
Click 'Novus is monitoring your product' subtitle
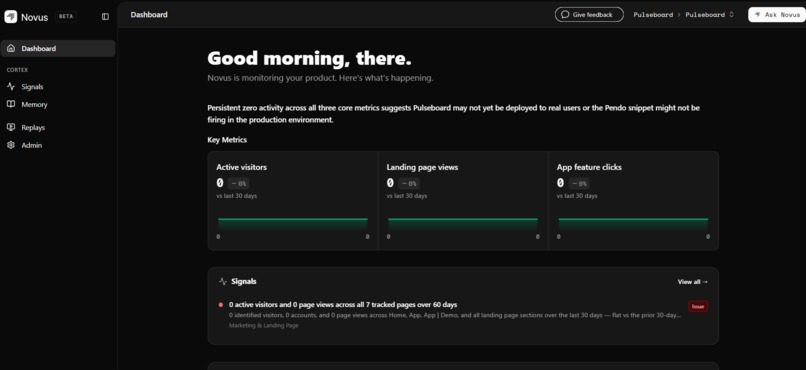coord(320,78)
